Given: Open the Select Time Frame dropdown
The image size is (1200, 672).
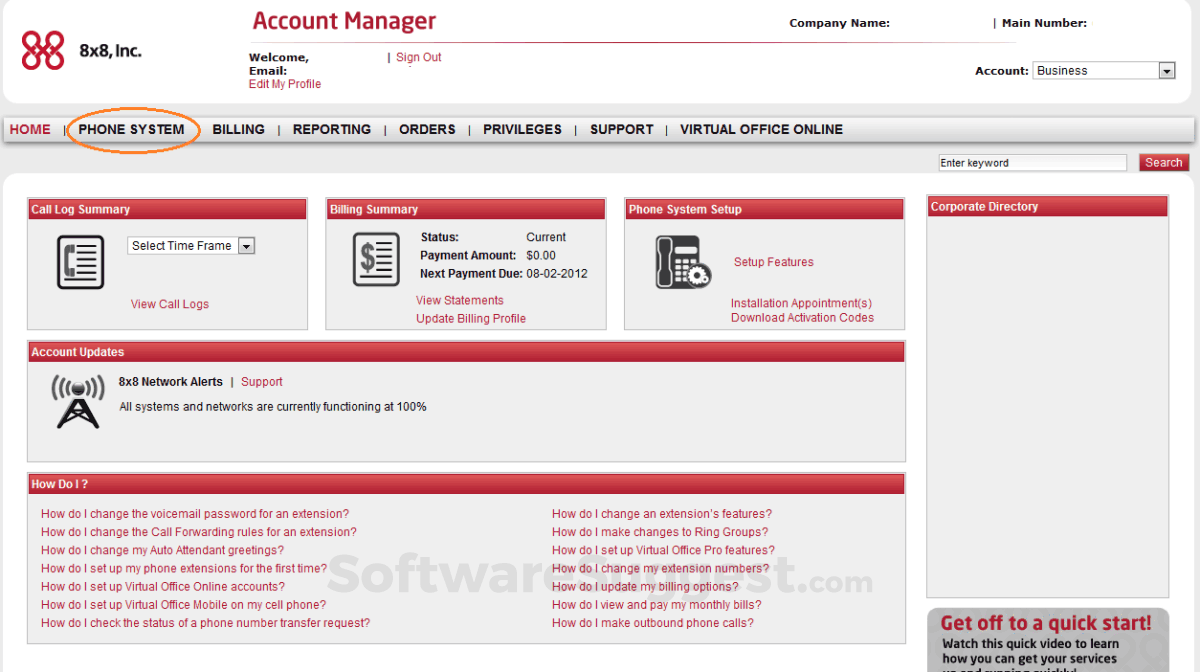Looking at the screenshot, I should 192,246.
